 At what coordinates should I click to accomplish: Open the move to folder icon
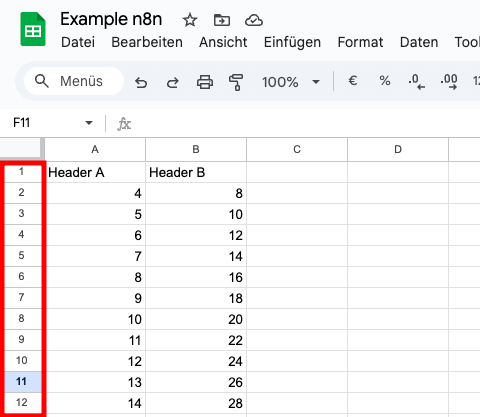click(222, 20)
